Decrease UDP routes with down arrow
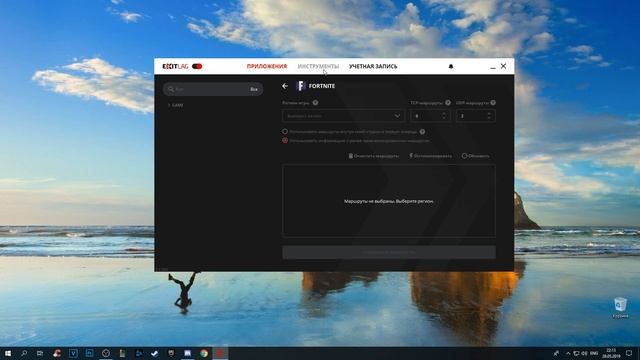This screenshot has width=640, height=360. 489,118
